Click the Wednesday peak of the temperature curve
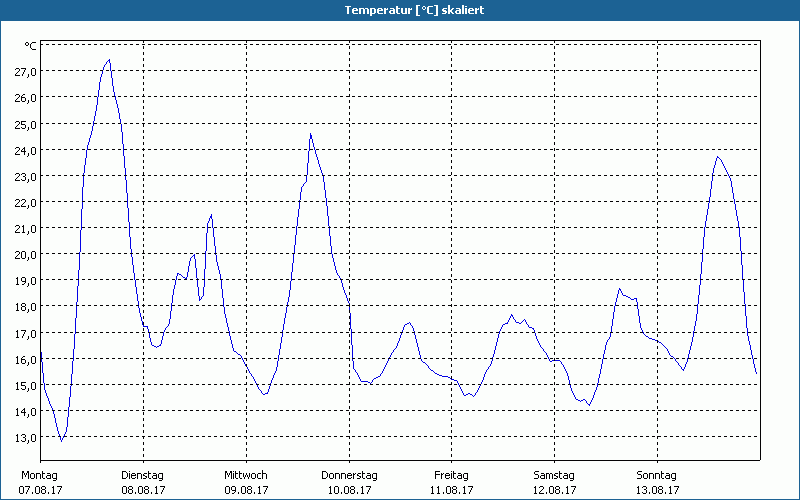The height and width of the screenshot is (500, 800). [x=310, y=134]
